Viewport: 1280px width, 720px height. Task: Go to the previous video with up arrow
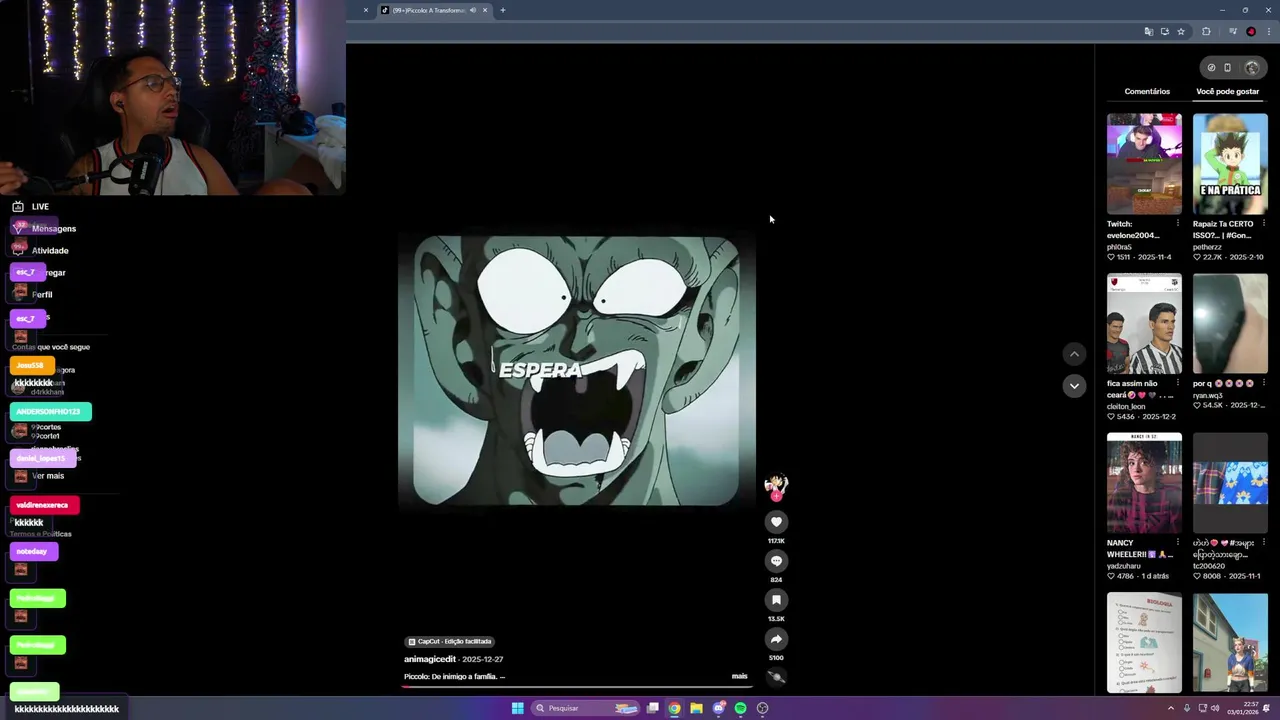tap(1074, 354)
